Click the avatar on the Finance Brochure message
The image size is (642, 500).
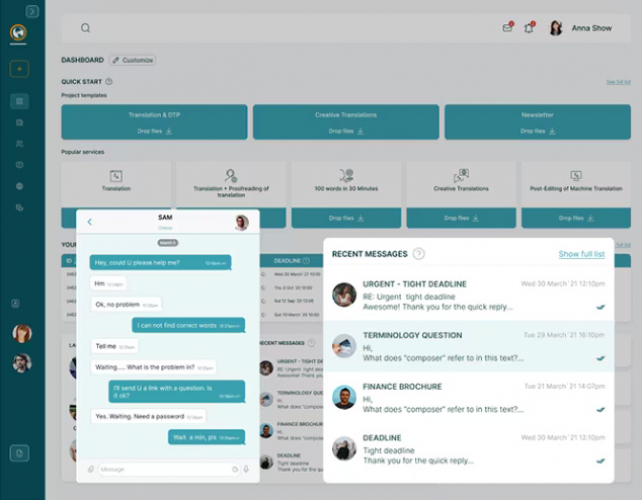(344, 397)
